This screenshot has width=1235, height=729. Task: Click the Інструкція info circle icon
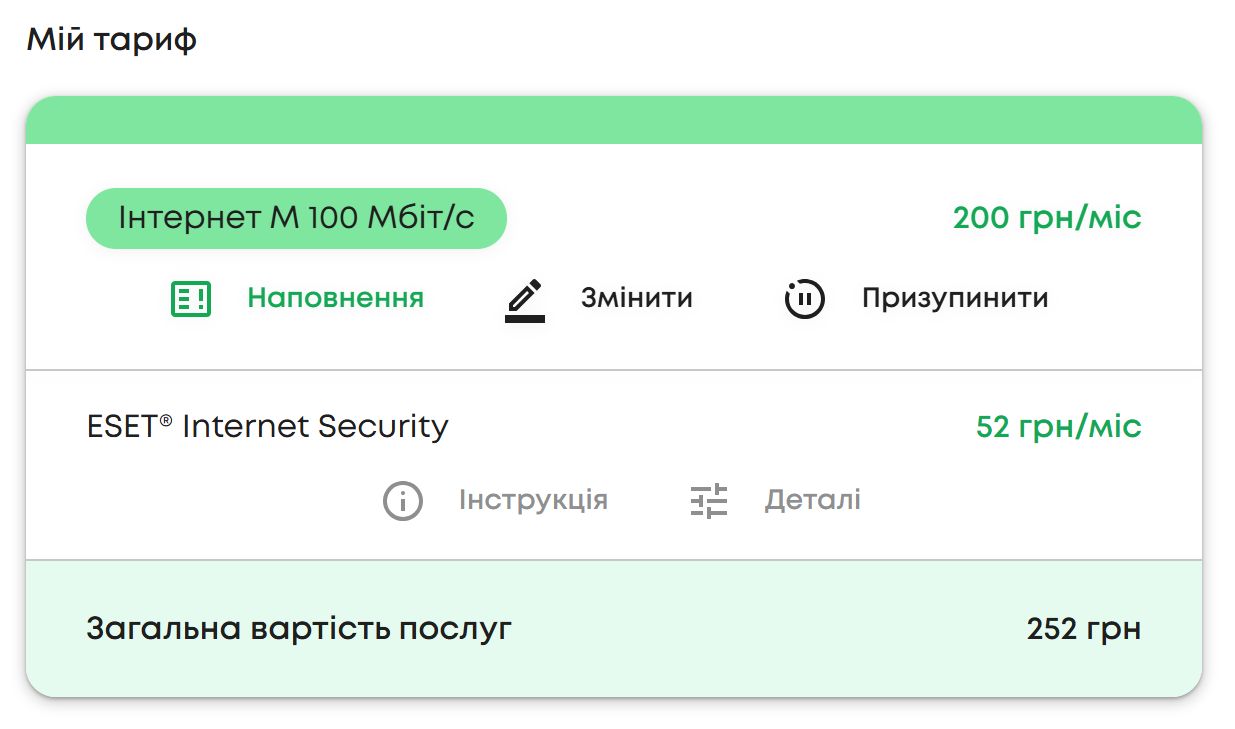tap(403, 500)
